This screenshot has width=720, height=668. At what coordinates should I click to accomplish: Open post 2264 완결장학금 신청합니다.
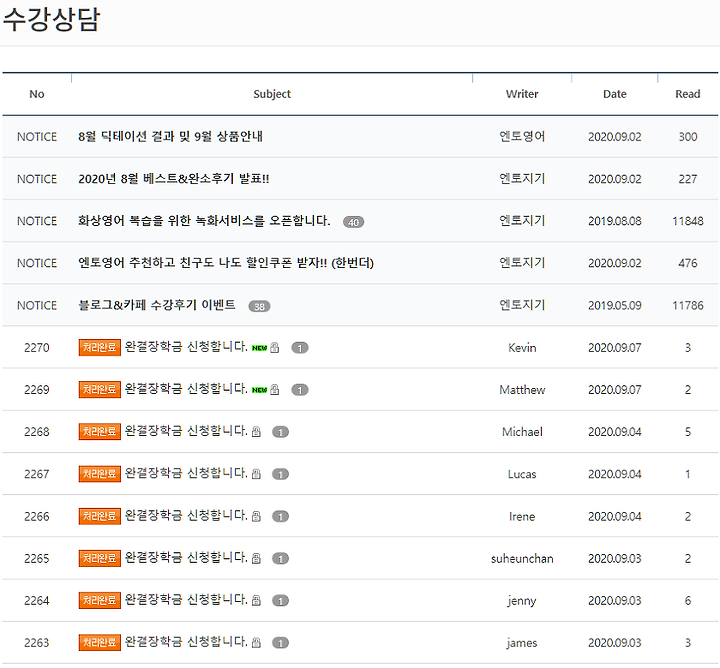(x=186, y=600)
